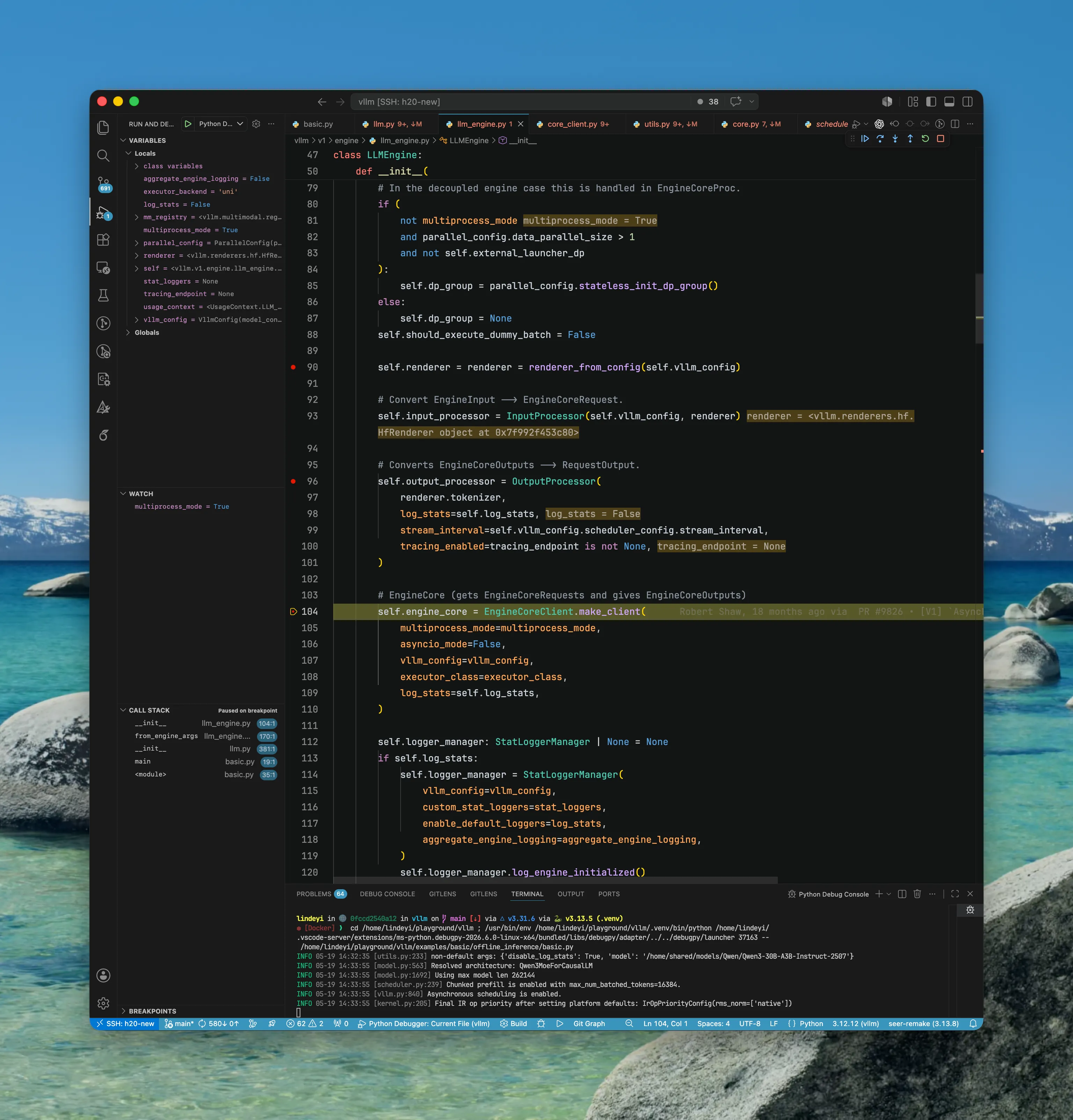The height and width of the screenshot is (1120, 1073).
Task: Toggle bottom Panel visibility
Action: pos(949,102)
